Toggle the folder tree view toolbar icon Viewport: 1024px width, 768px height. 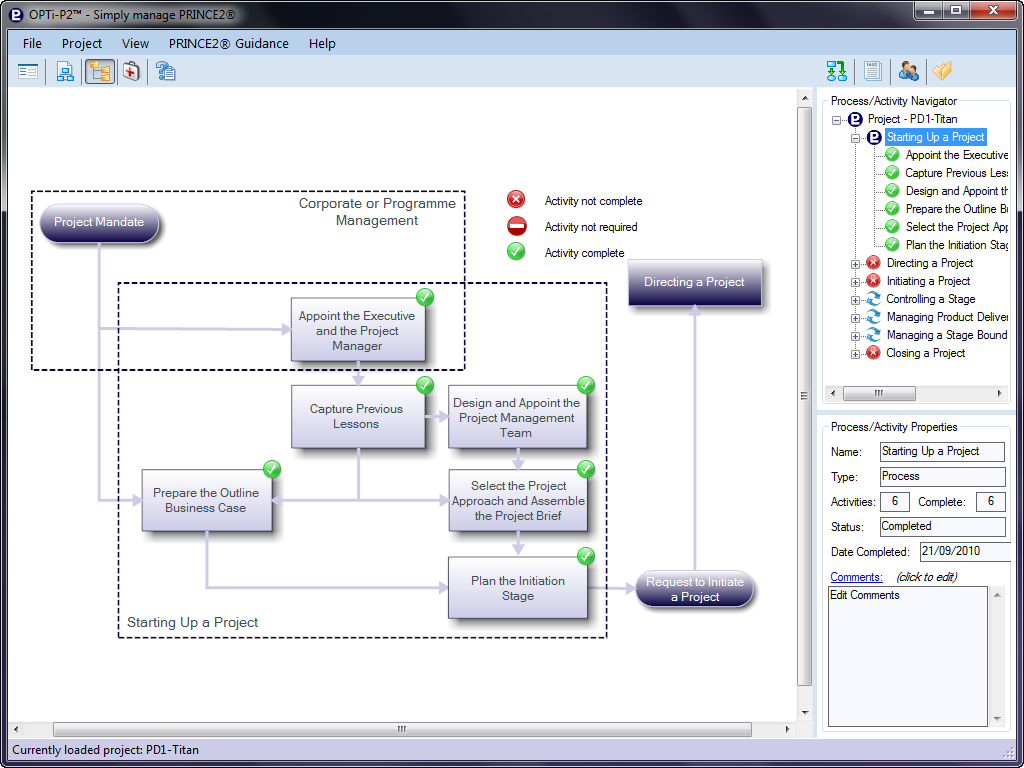click(100, 71)
